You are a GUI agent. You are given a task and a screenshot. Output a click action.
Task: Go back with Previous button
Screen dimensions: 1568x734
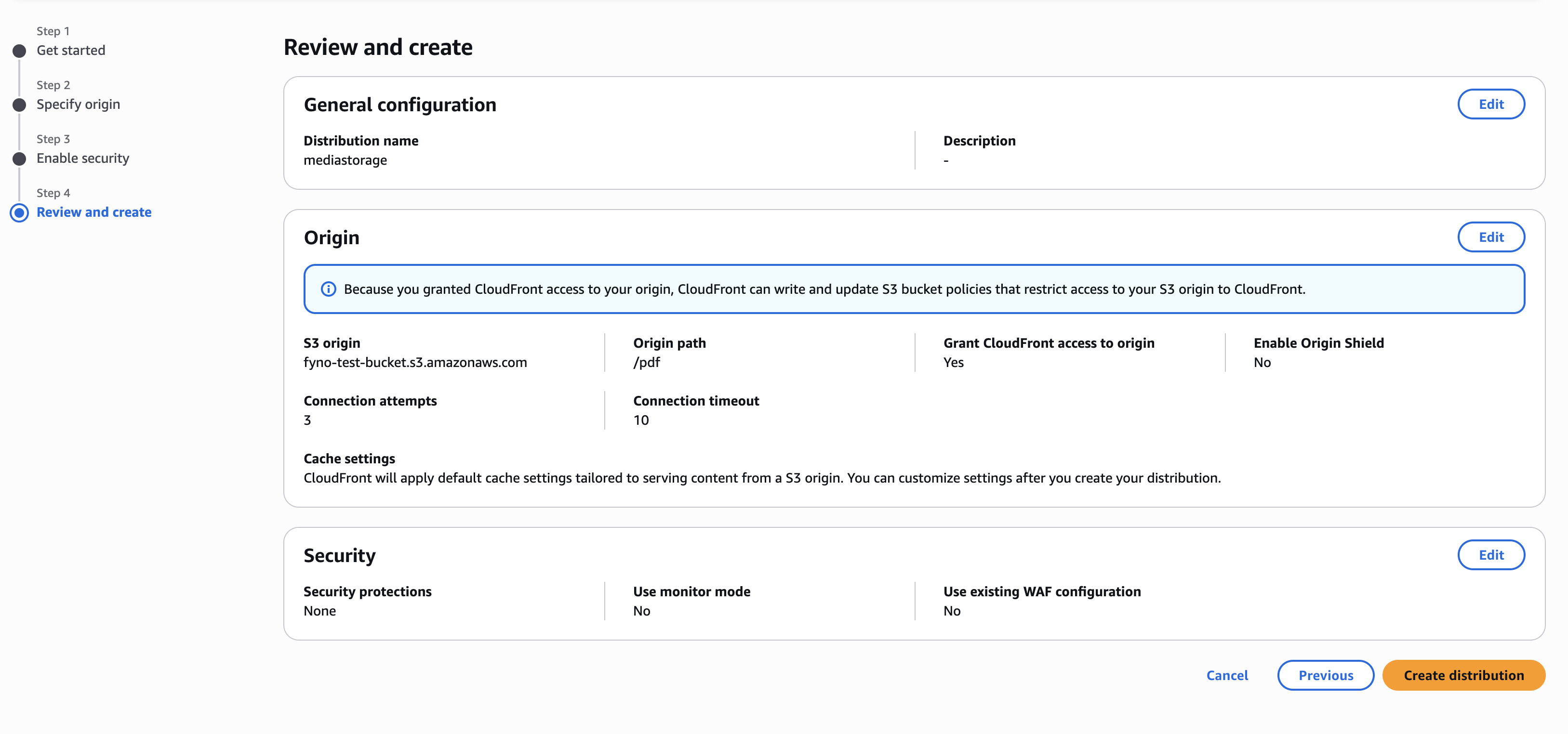(x=1325, y=676)
